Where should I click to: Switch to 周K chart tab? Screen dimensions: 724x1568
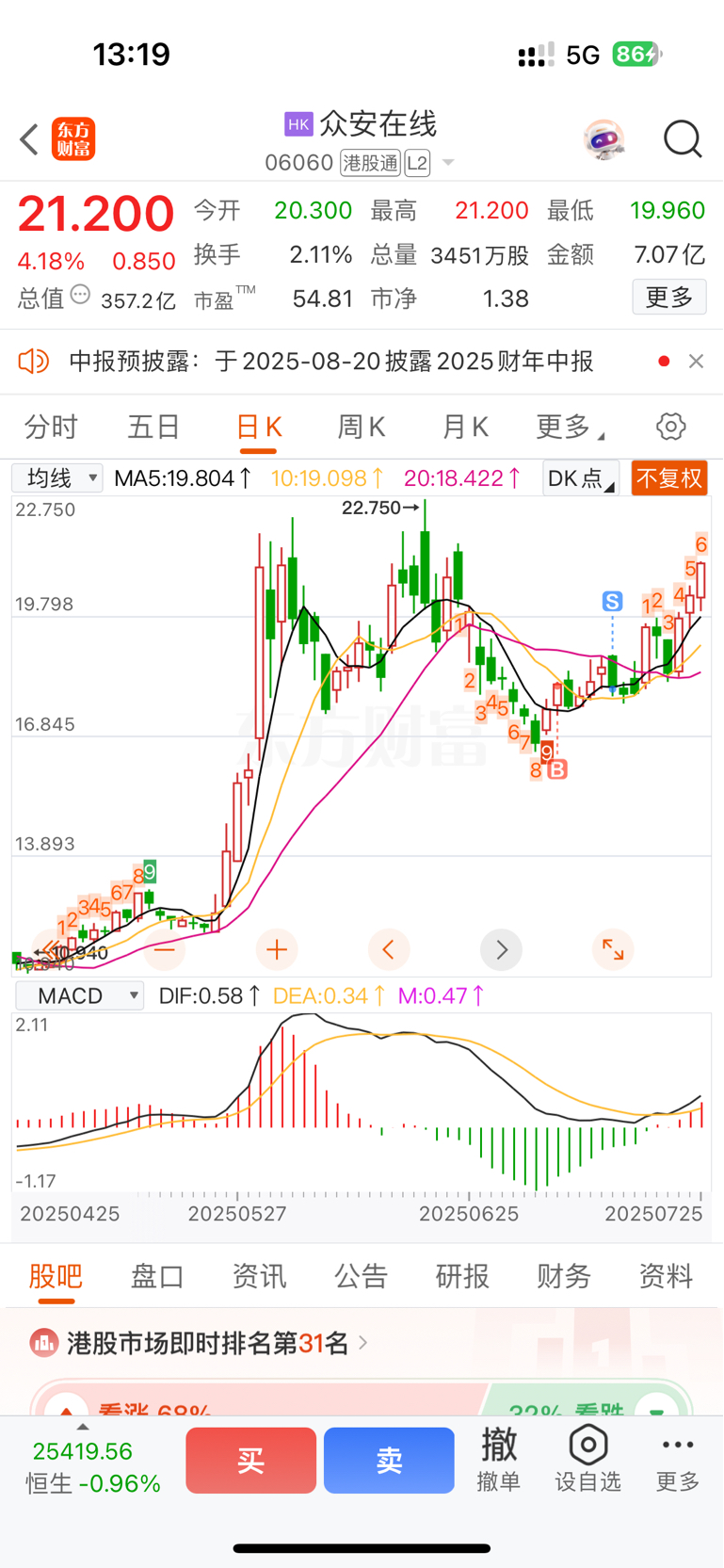pyautogui.click(x=362, y=428)
